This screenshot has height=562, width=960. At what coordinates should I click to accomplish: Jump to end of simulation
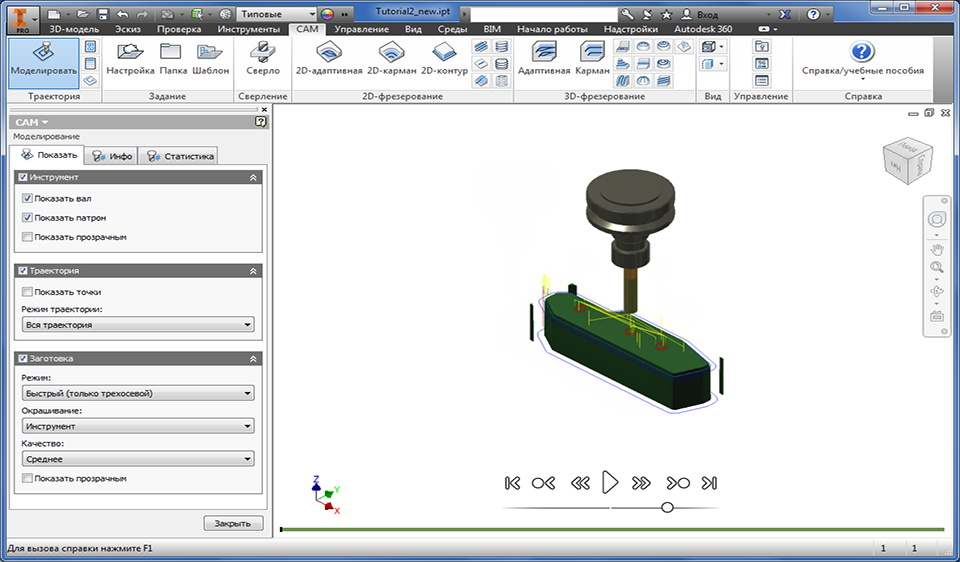(709, 483)
